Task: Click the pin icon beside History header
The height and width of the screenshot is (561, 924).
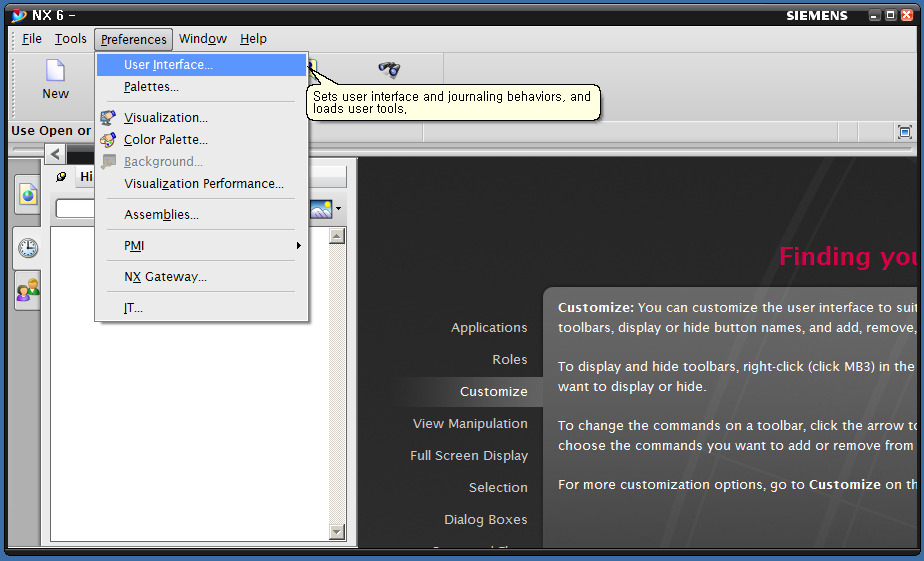Action: [61, 176]
